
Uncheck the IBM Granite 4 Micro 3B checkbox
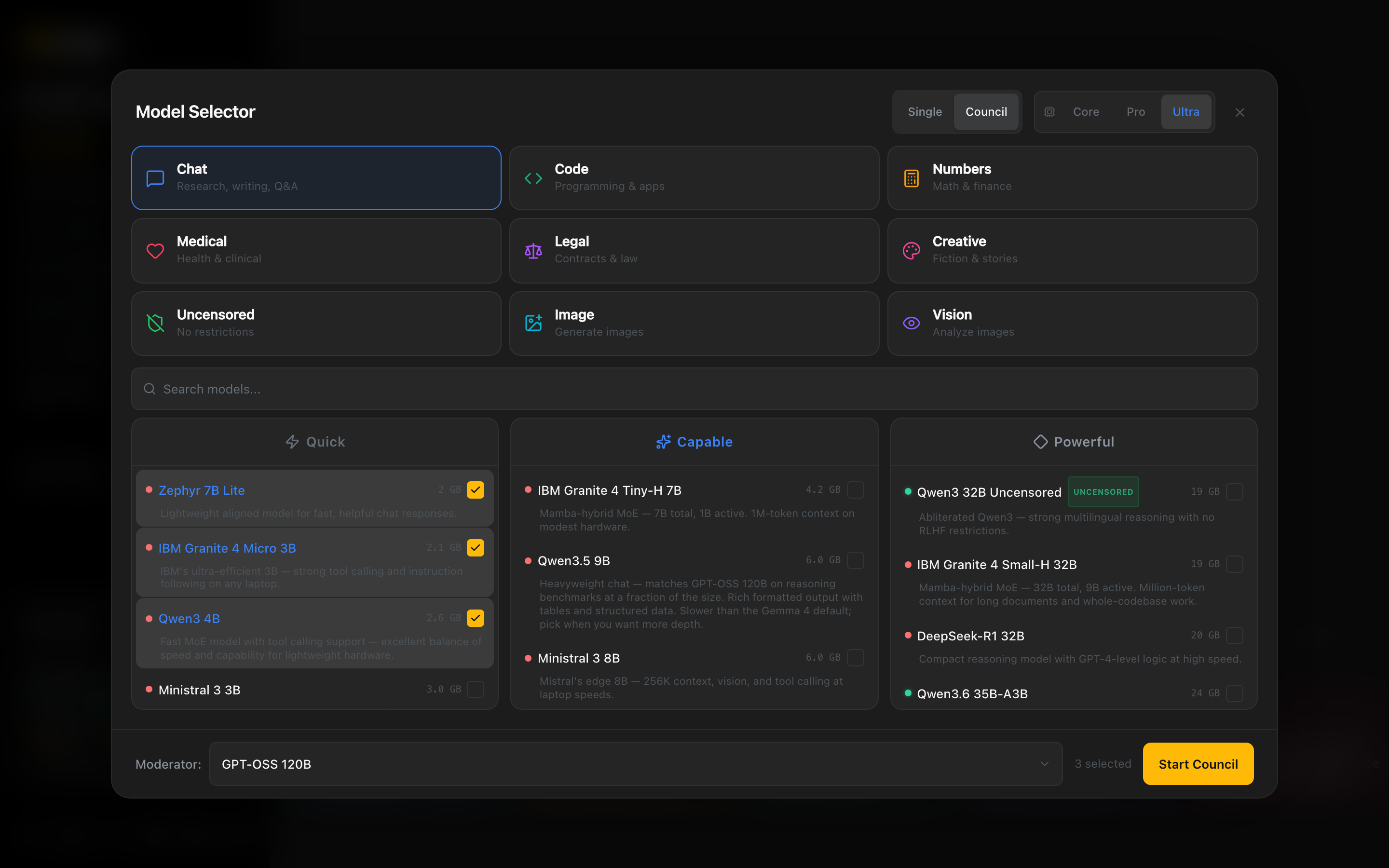tap(475, 548)
